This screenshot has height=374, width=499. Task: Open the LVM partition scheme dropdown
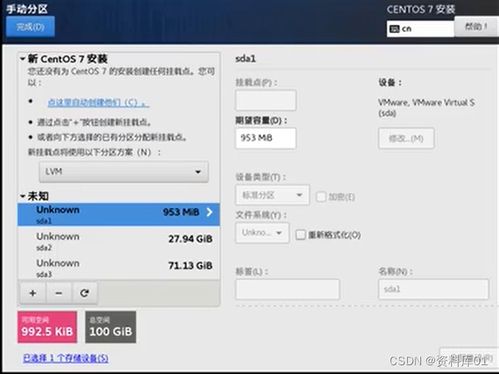(124, 172)
